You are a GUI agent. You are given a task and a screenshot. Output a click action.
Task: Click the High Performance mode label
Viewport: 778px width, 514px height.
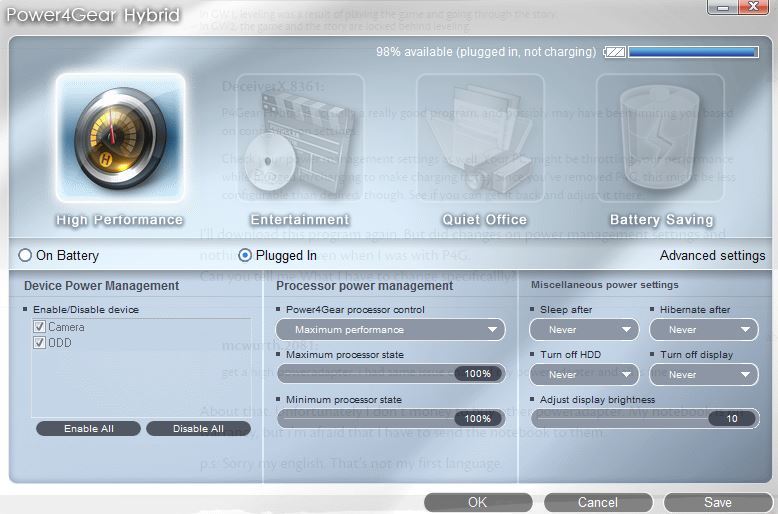click(120, 220)
